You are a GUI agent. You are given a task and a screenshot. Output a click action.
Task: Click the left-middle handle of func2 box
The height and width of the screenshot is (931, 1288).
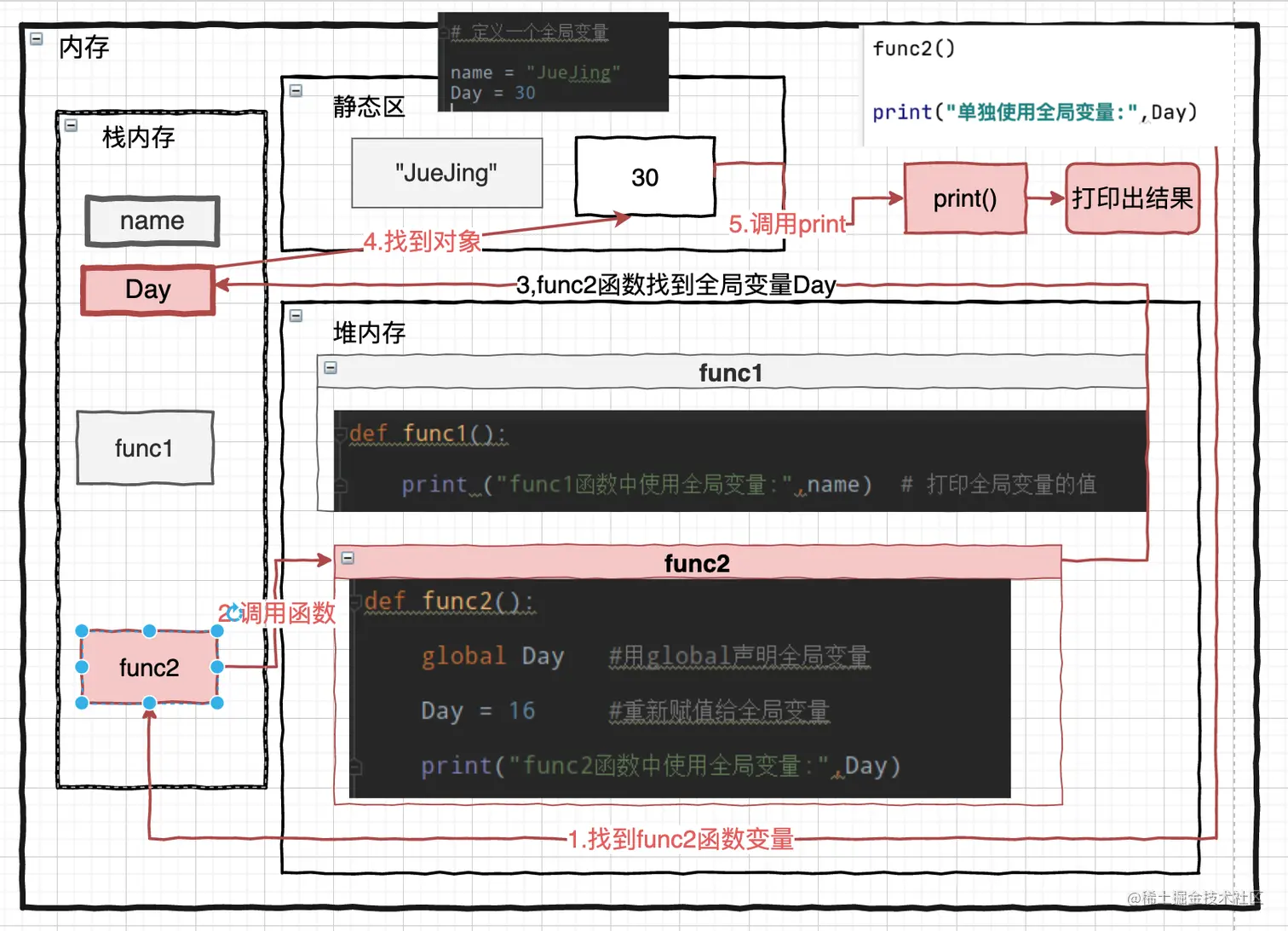pos(82,667)
